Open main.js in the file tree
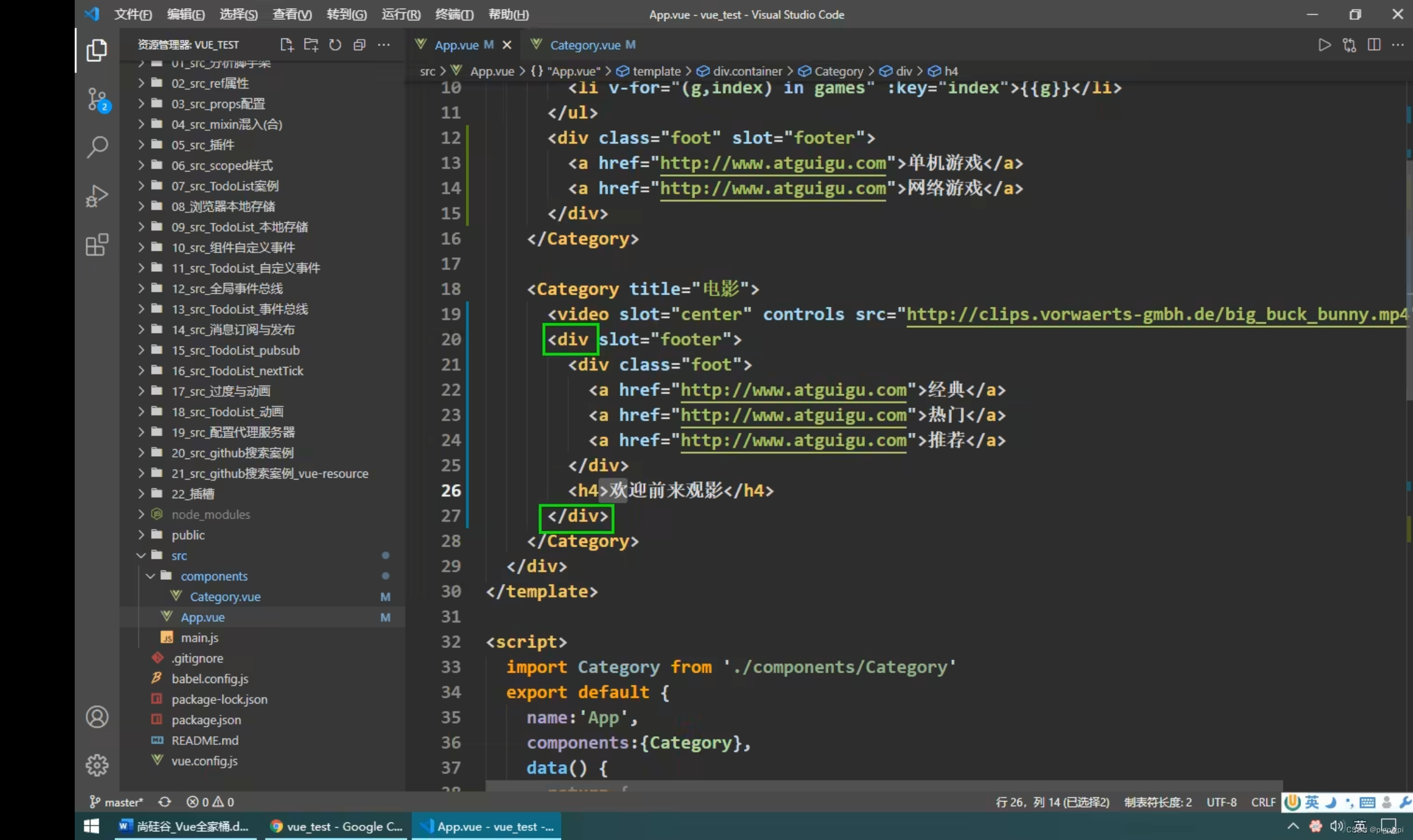The image size is (1413, 840). coord(199,638)
